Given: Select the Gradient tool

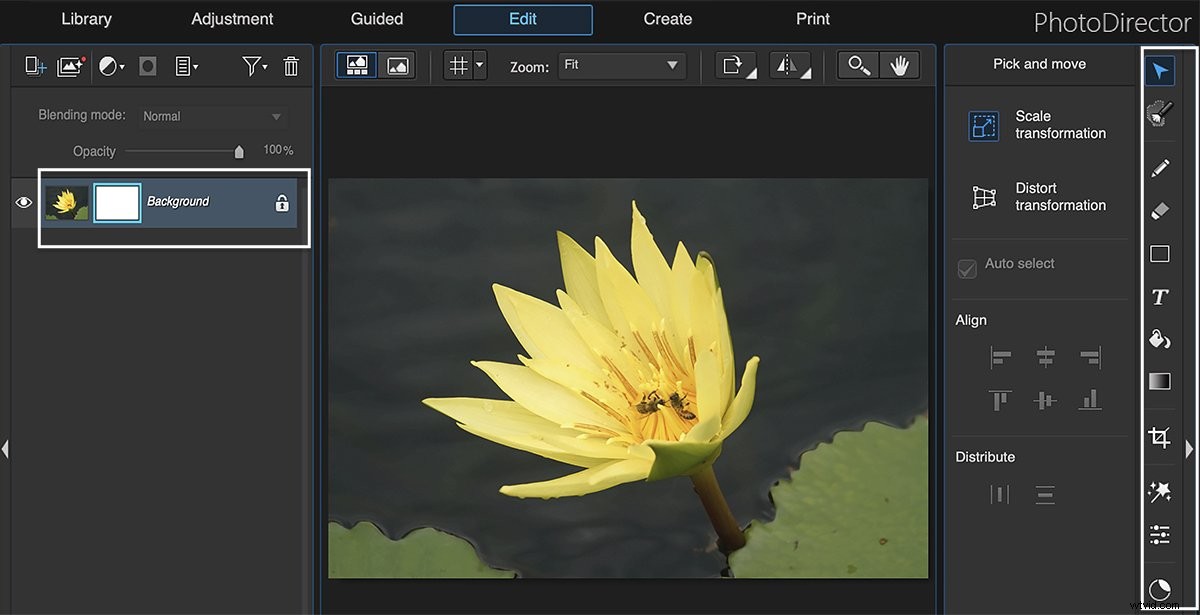Looking at the screenshot, I should 1159,380.
